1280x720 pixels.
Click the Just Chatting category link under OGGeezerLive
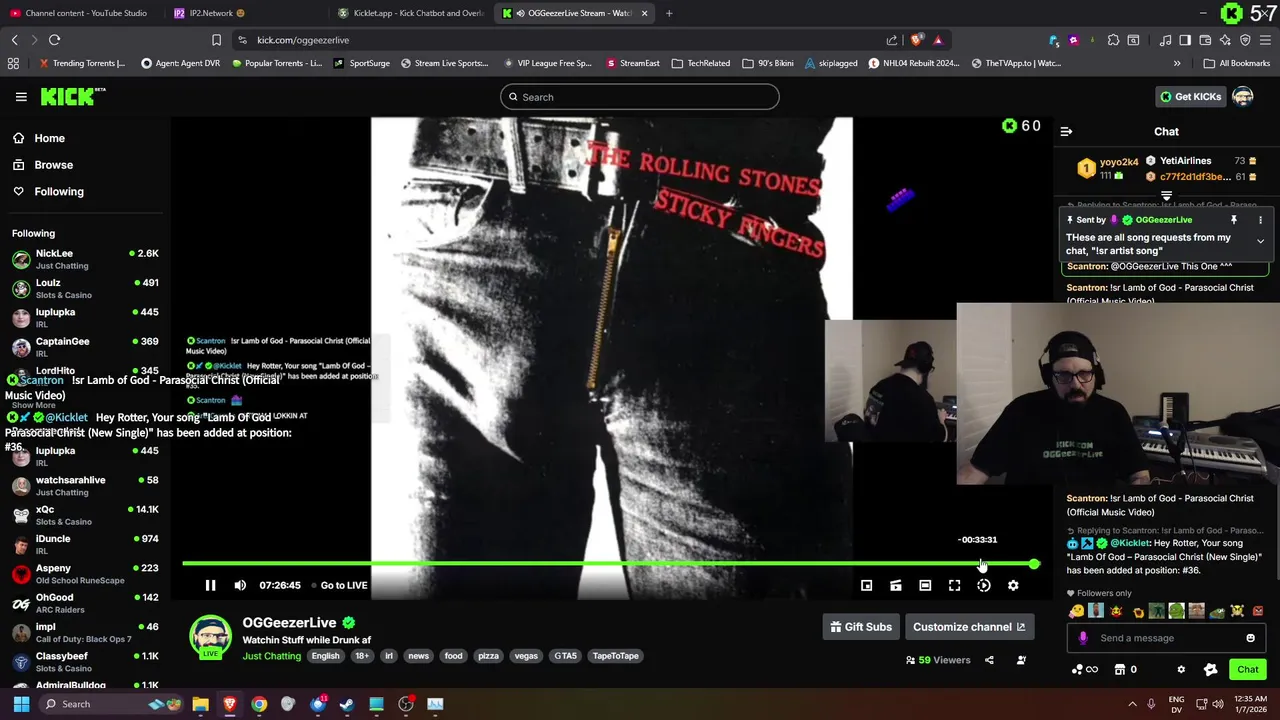pyautogui.click(x=271, y=656)
